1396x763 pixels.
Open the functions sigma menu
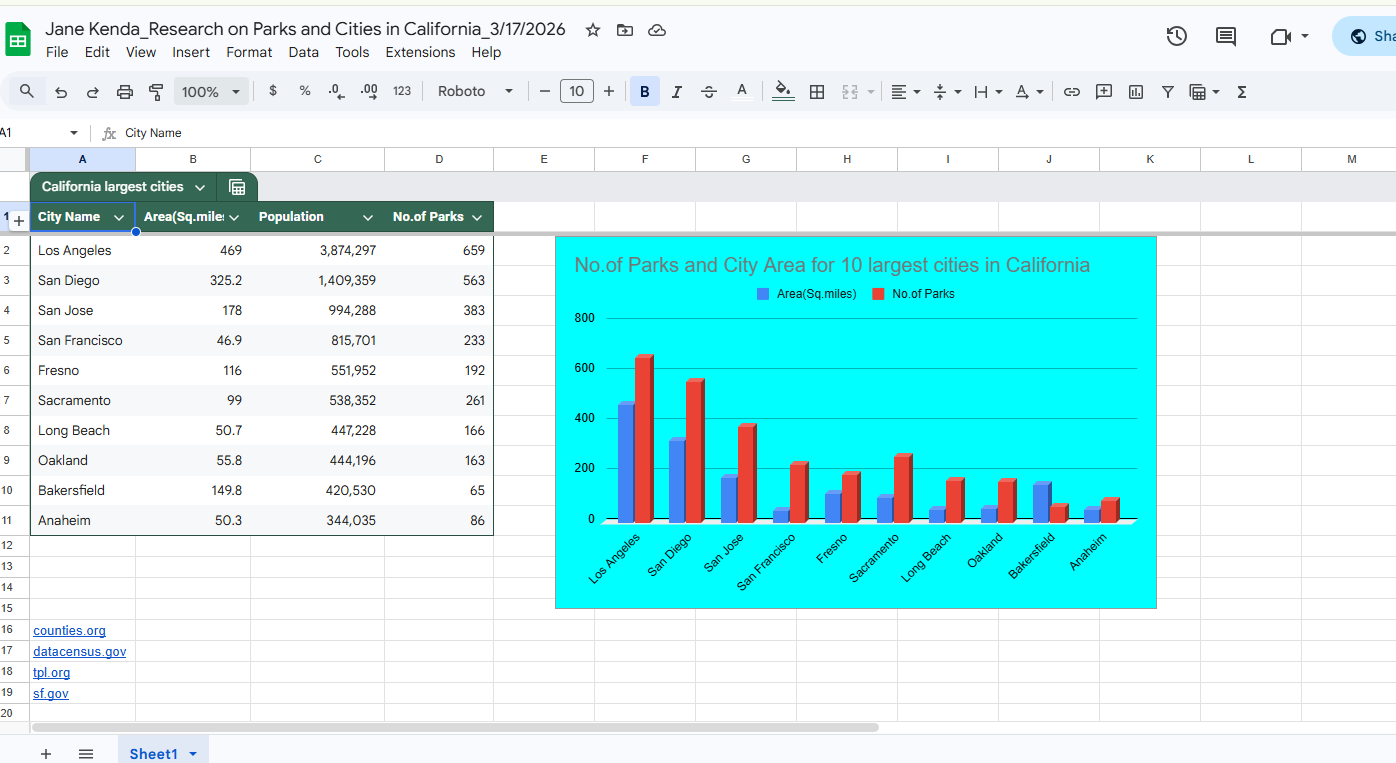(x=1242, y=92)
